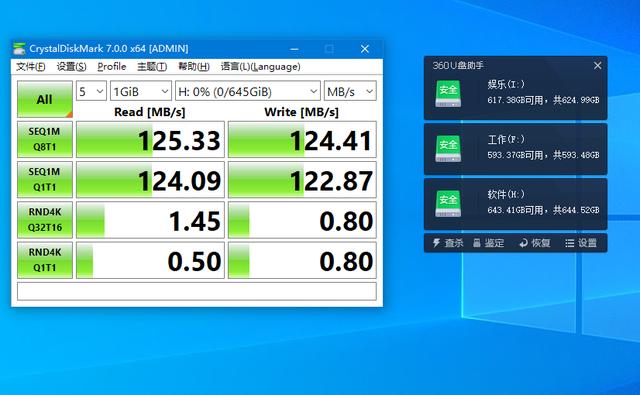Screen dimensions: 640x395
Task: Click the 124.41 write result bar
Action: pyautogui.click(x=302, y=139)
